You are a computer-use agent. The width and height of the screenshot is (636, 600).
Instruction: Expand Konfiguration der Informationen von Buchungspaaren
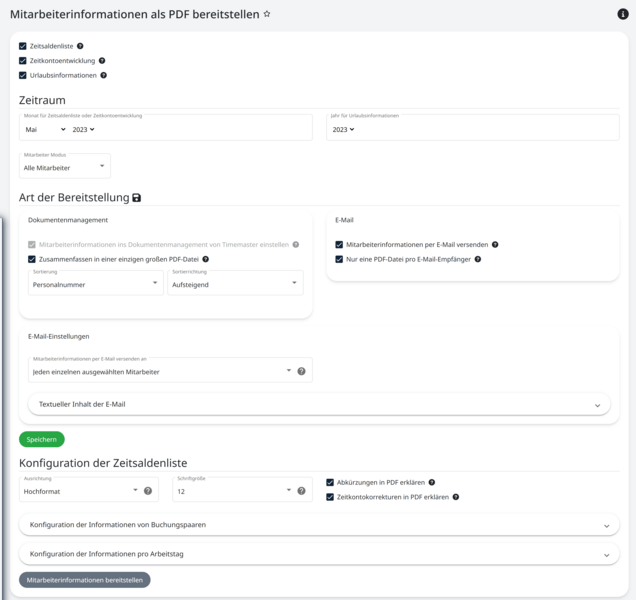click(x=318, y=524)
